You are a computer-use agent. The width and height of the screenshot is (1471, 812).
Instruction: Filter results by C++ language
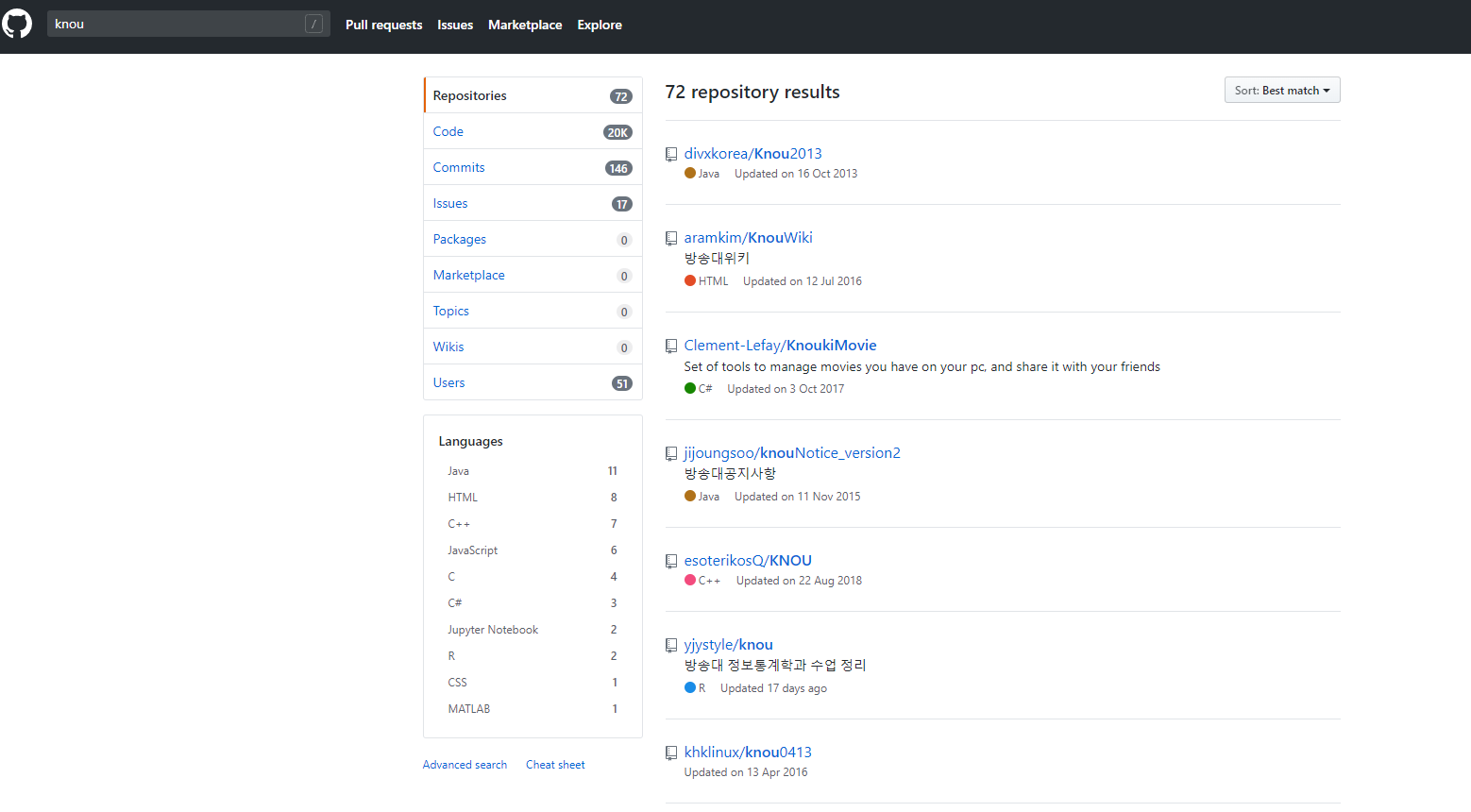point(533,524)
